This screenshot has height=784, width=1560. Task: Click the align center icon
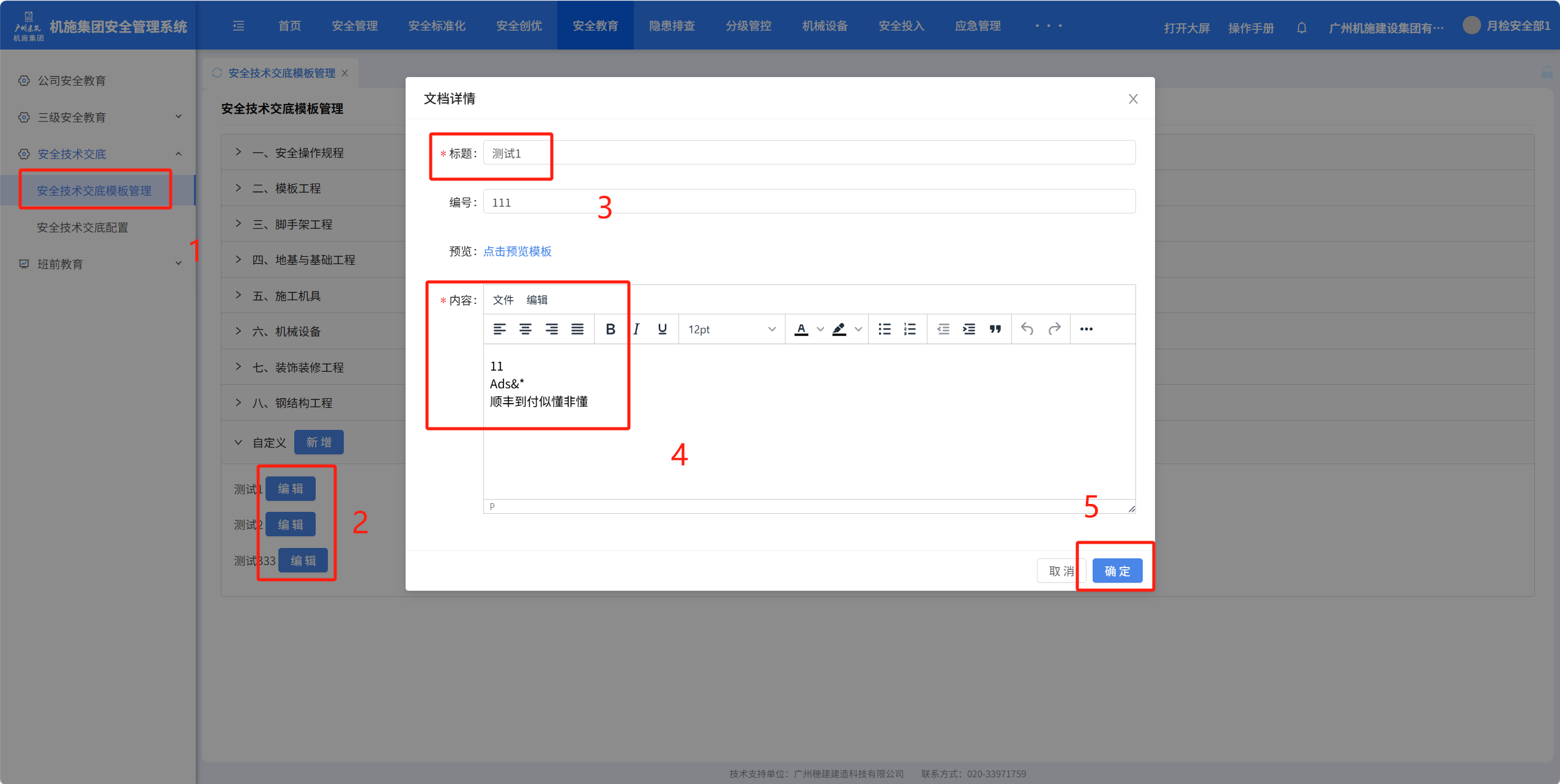(525, 329)
